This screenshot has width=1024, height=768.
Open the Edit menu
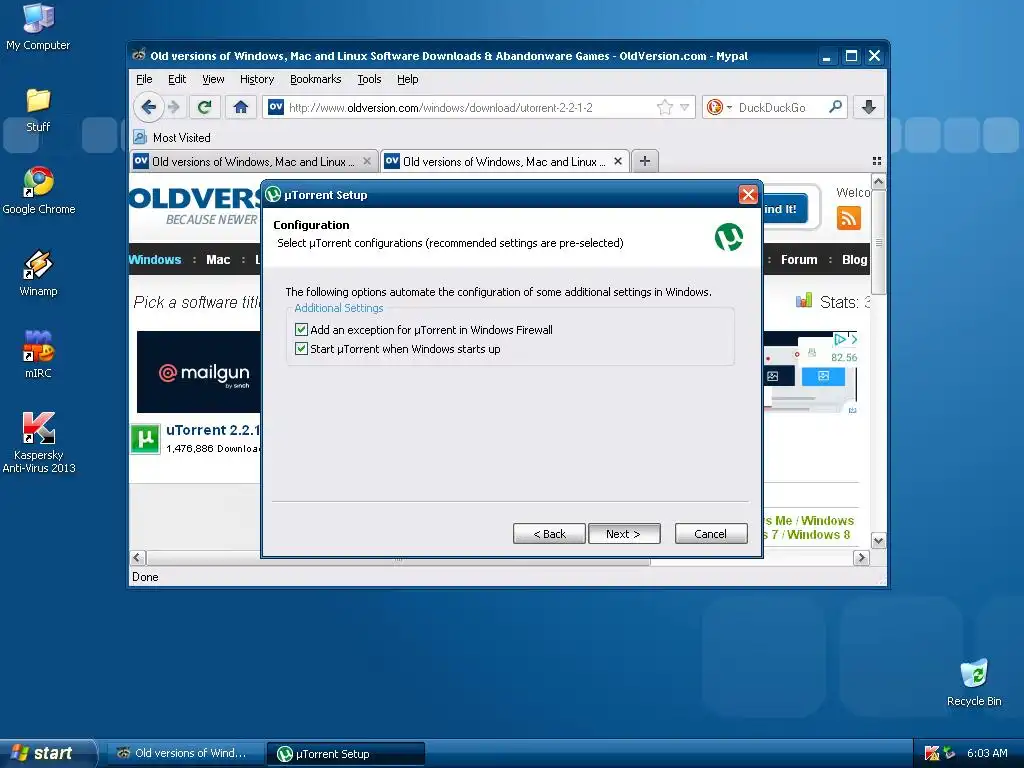click(x=176, y=79)
